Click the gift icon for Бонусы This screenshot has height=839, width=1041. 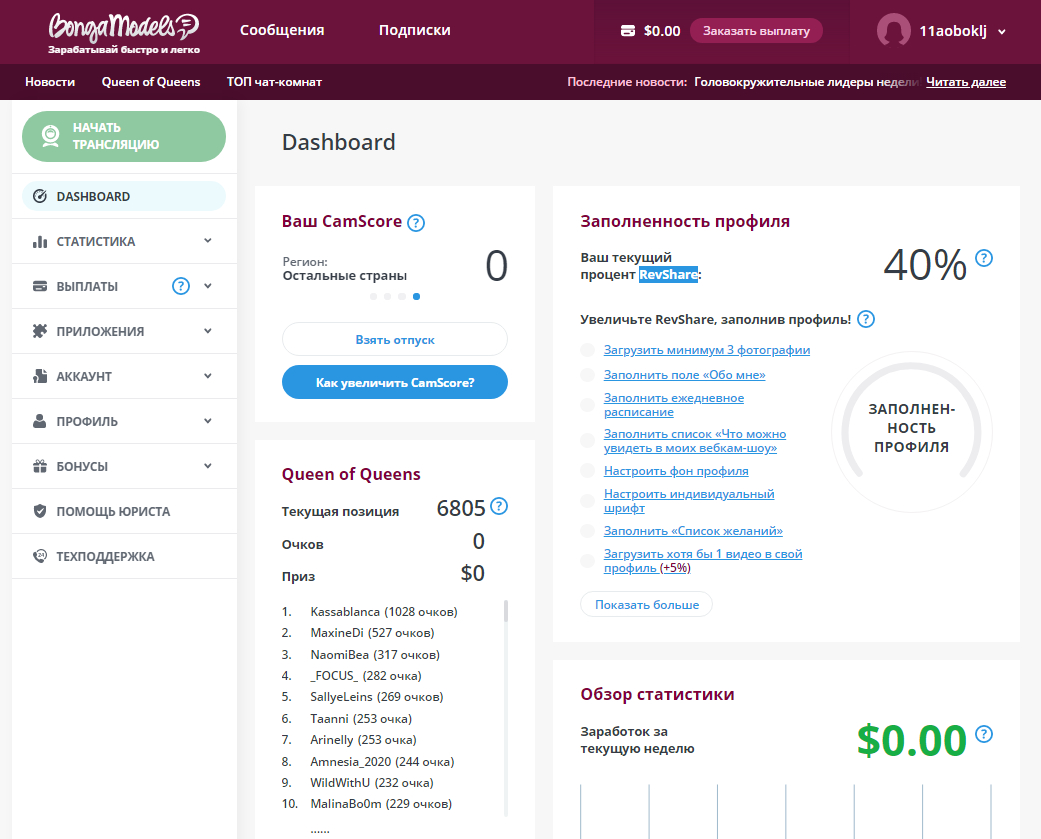pos(40,466)
